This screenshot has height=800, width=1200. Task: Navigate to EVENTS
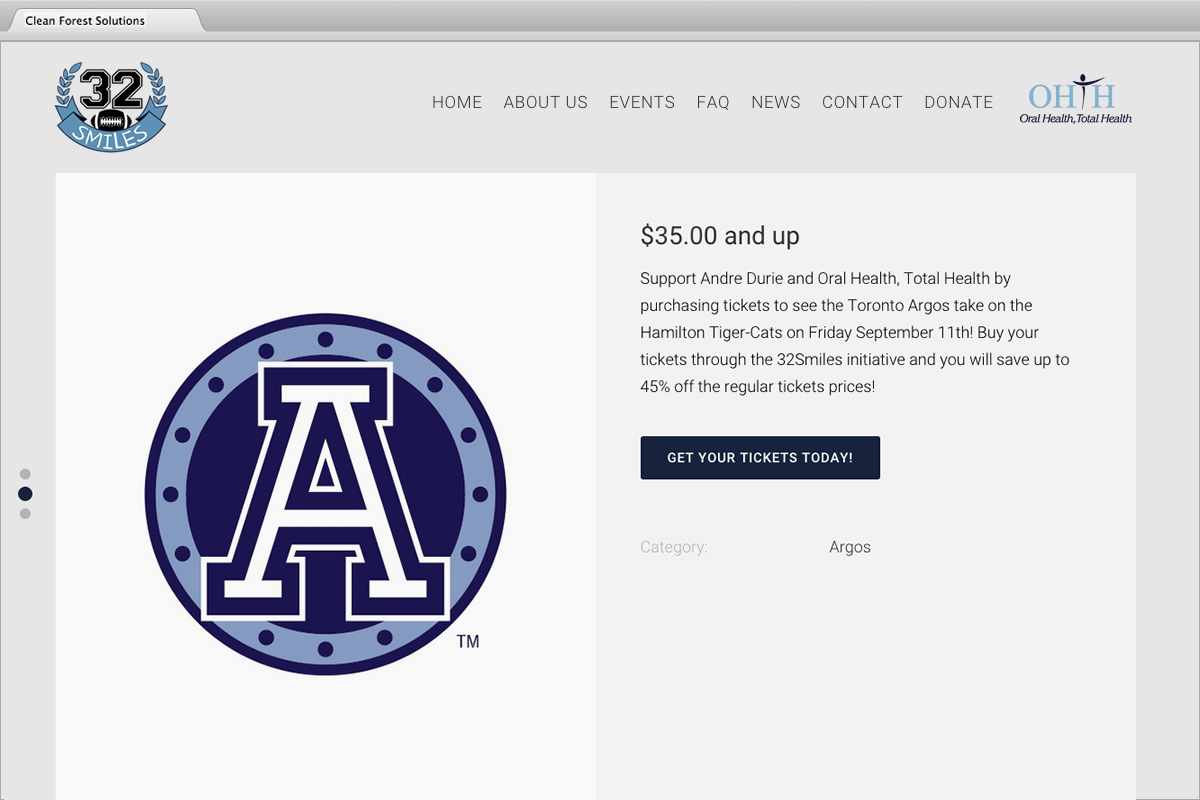[642, 102]
